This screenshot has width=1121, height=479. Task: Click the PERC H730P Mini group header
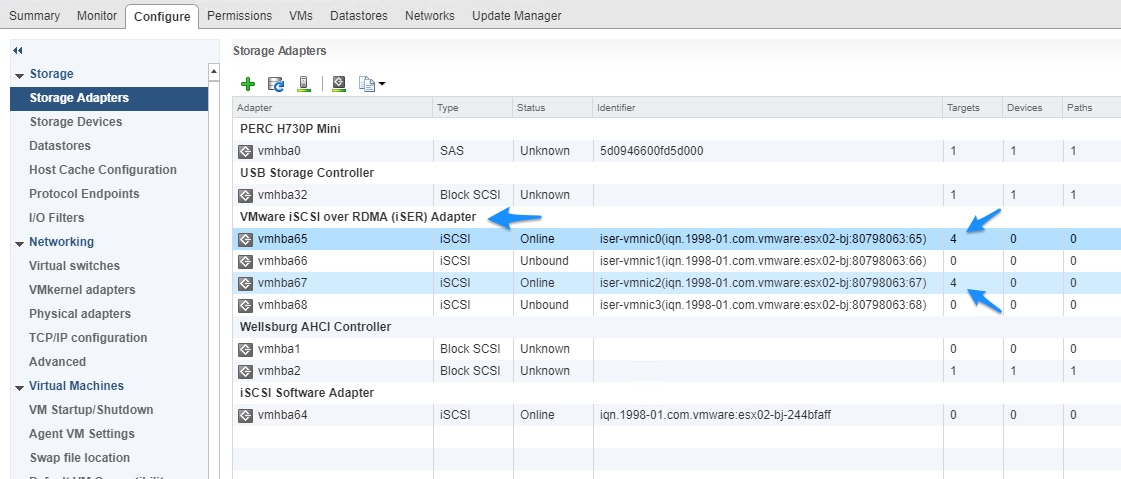click(290, 129)
